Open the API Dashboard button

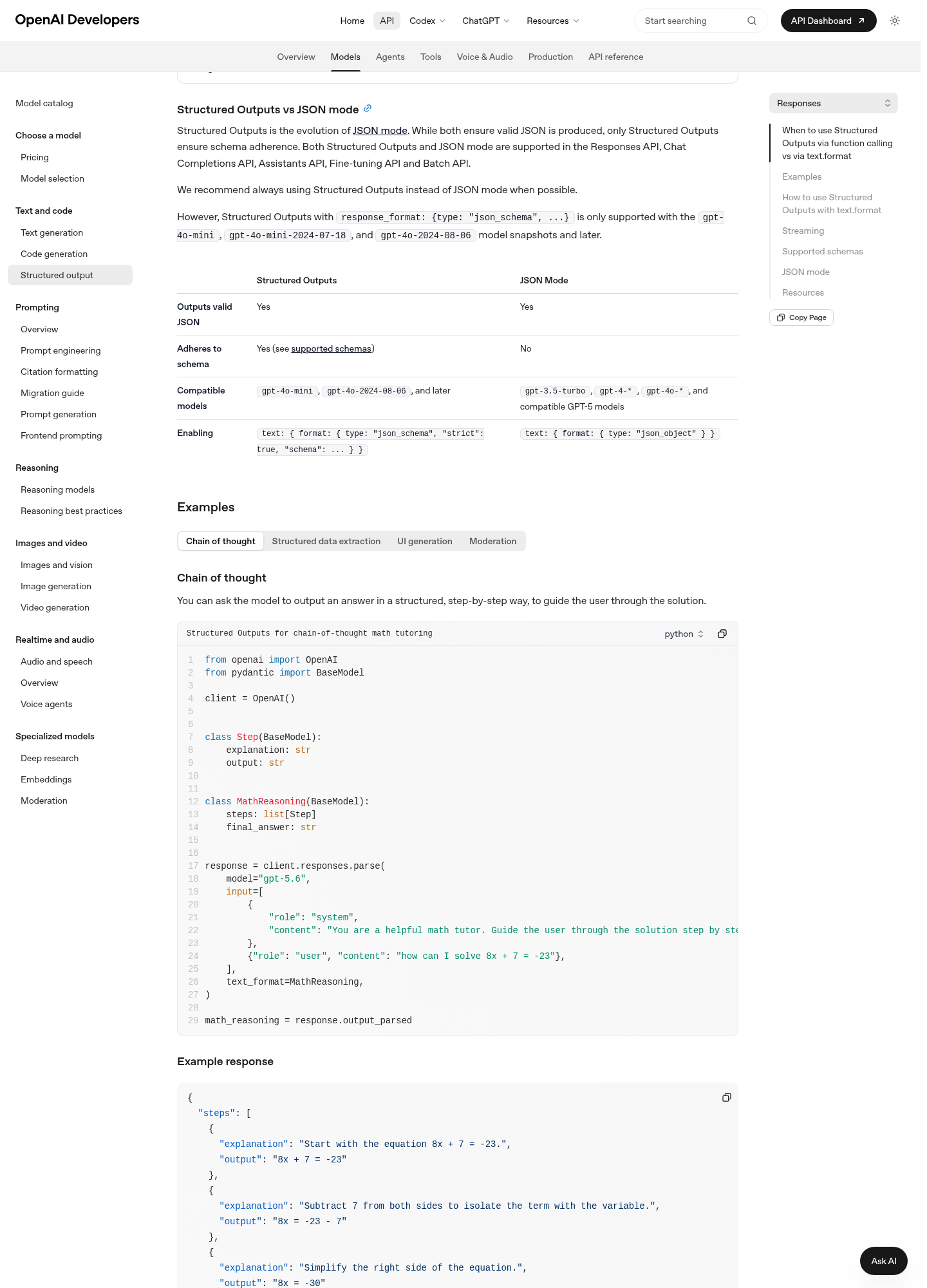pyautogui.click(x=829, y=21)
